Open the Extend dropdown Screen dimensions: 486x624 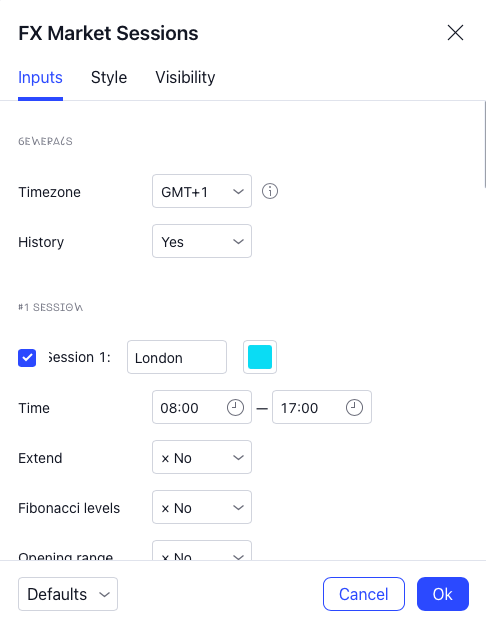[x=202, y=457]
